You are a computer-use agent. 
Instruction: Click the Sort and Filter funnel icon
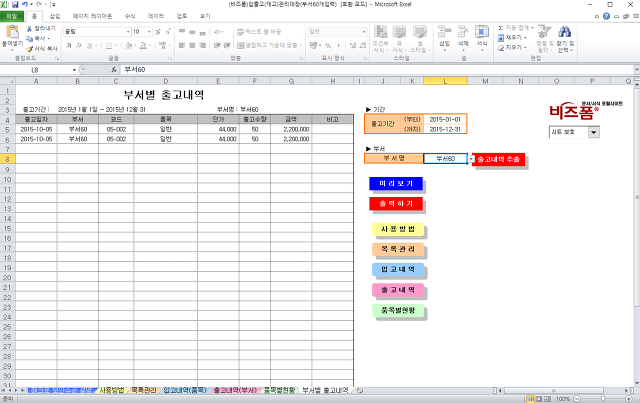point(544,31)
